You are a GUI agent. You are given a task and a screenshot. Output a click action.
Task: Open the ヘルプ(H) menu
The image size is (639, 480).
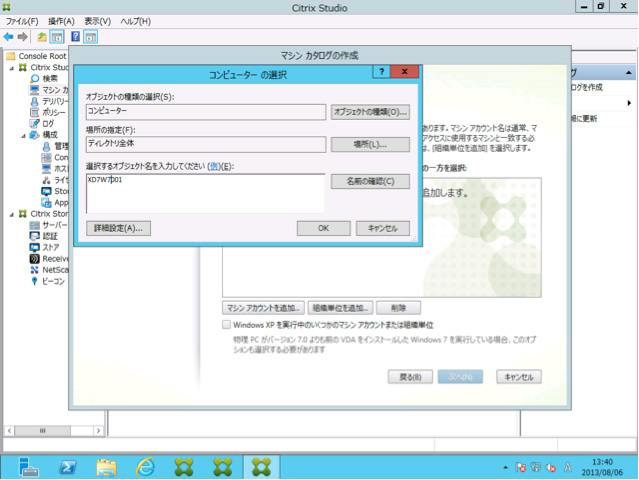point(135,21)
